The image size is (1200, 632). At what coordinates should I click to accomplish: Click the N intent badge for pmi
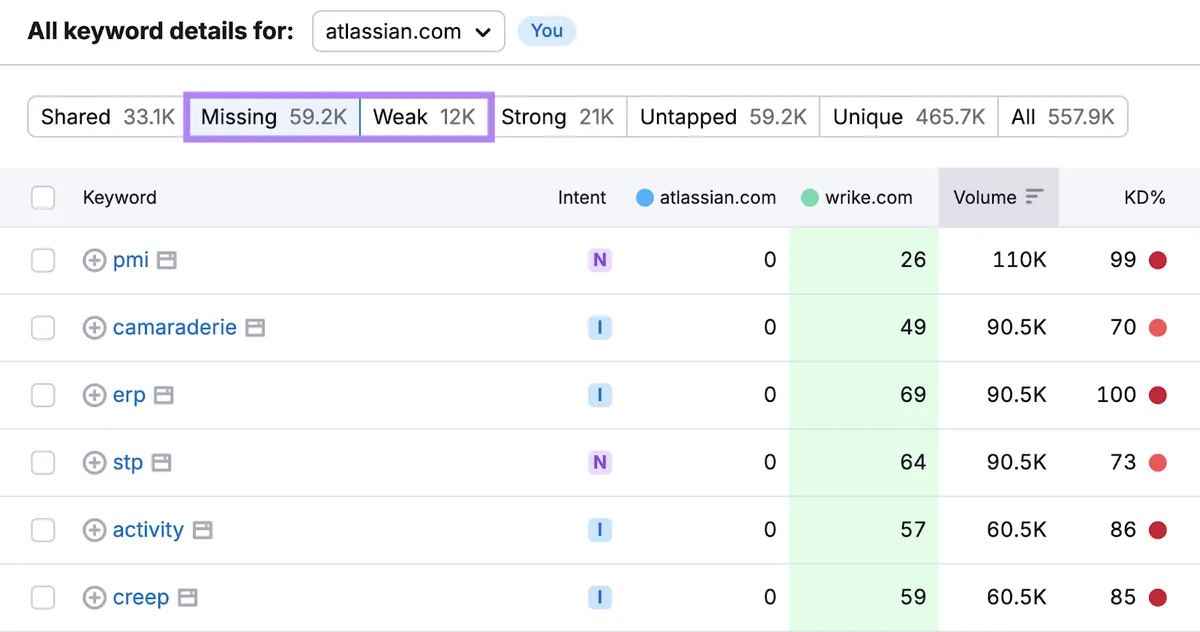click(x=599, y=260)
